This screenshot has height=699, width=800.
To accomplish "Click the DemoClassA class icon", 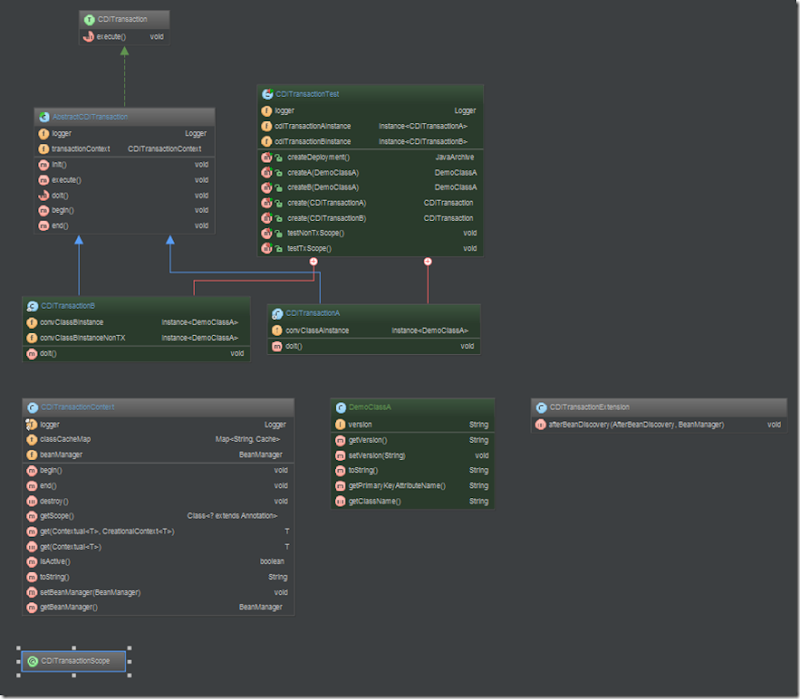I will (x=341, y=408).
